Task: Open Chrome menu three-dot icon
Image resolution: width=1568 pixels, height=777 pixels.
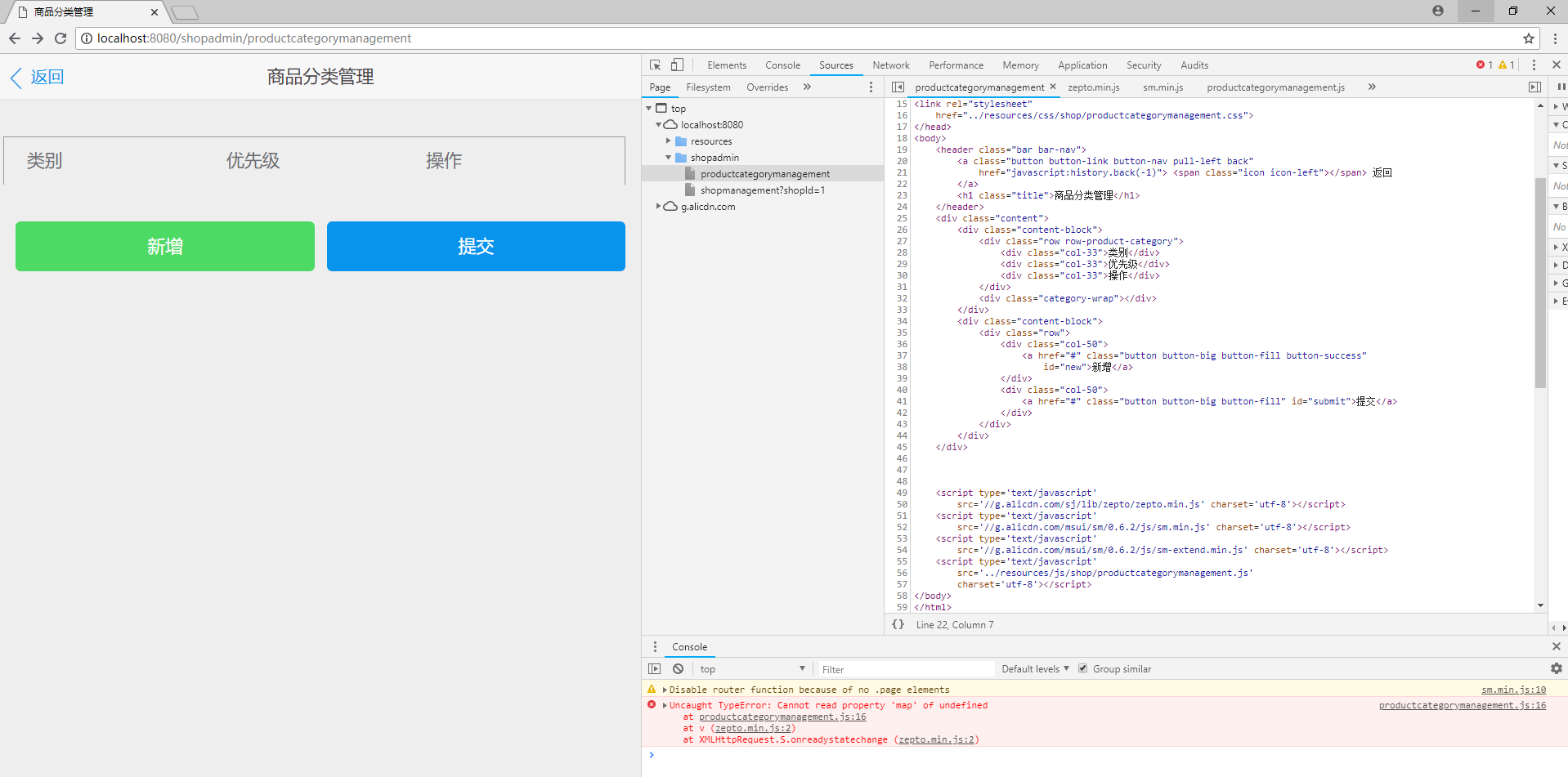Action: click(x=1555, y=38)
